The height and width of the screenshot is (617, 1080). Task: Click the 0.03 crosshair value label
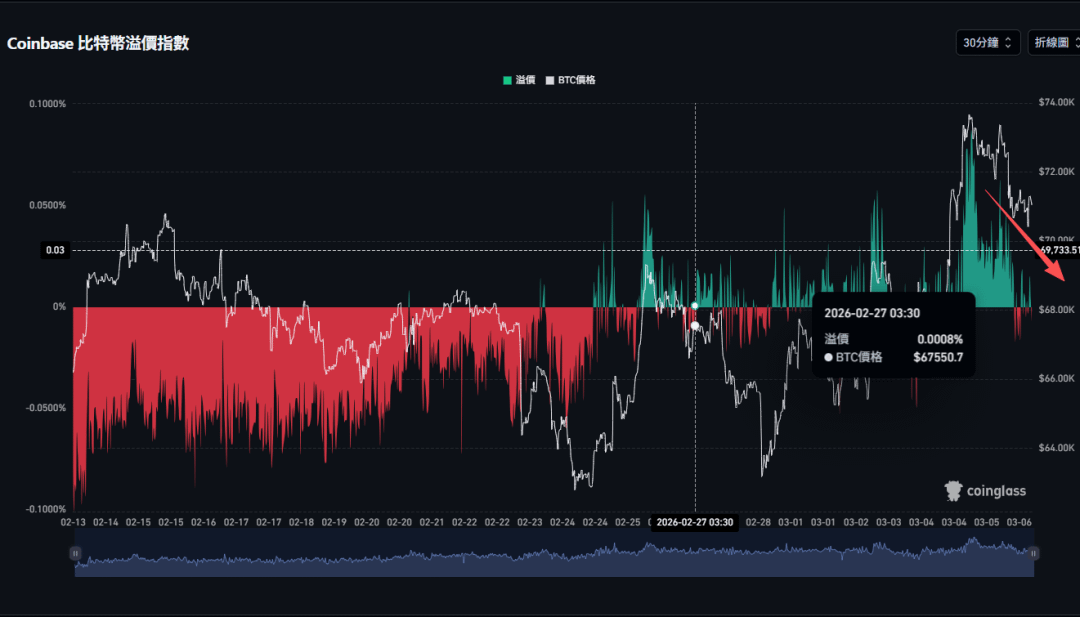coord(55,250)
